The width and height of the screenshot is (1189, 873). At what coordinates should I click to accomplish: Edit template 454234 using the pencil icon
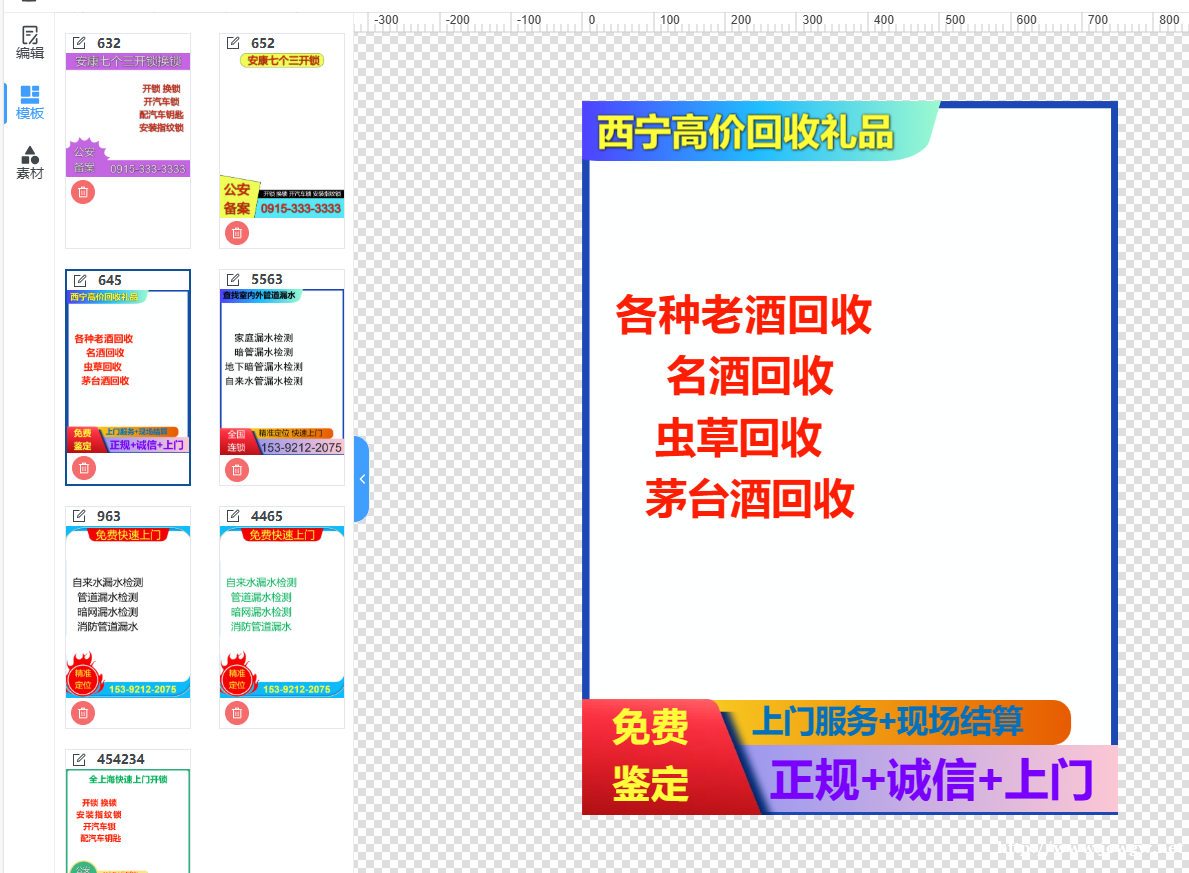click(x=80, y=758)
